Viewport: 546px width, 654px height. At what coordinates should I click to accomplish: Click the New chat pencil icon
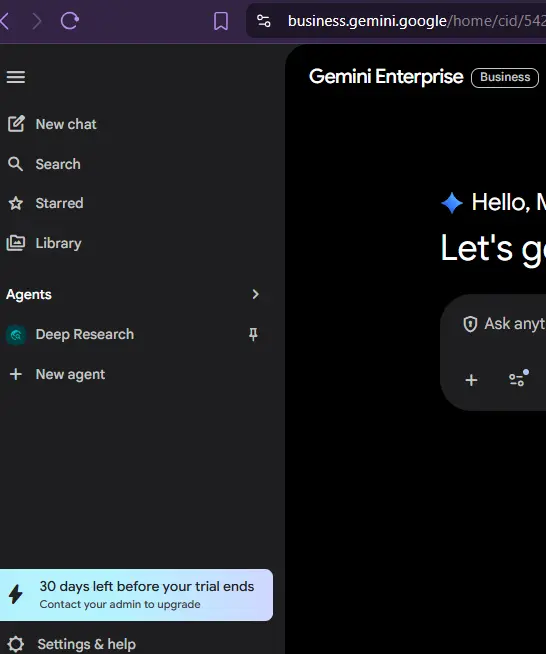click(x=16, y=124)
